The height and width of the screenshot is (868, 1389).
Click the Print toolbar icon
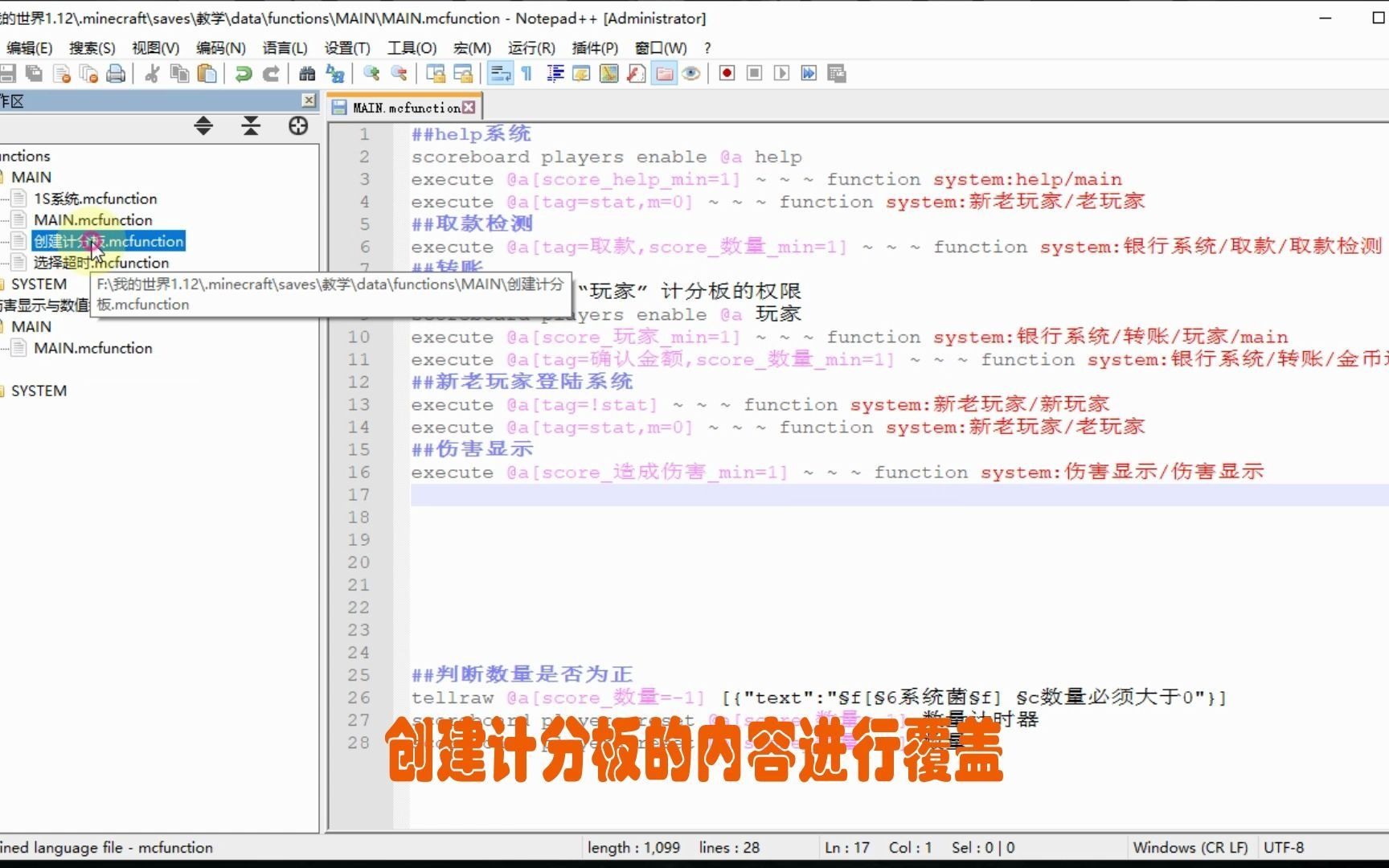coord(115,73)
